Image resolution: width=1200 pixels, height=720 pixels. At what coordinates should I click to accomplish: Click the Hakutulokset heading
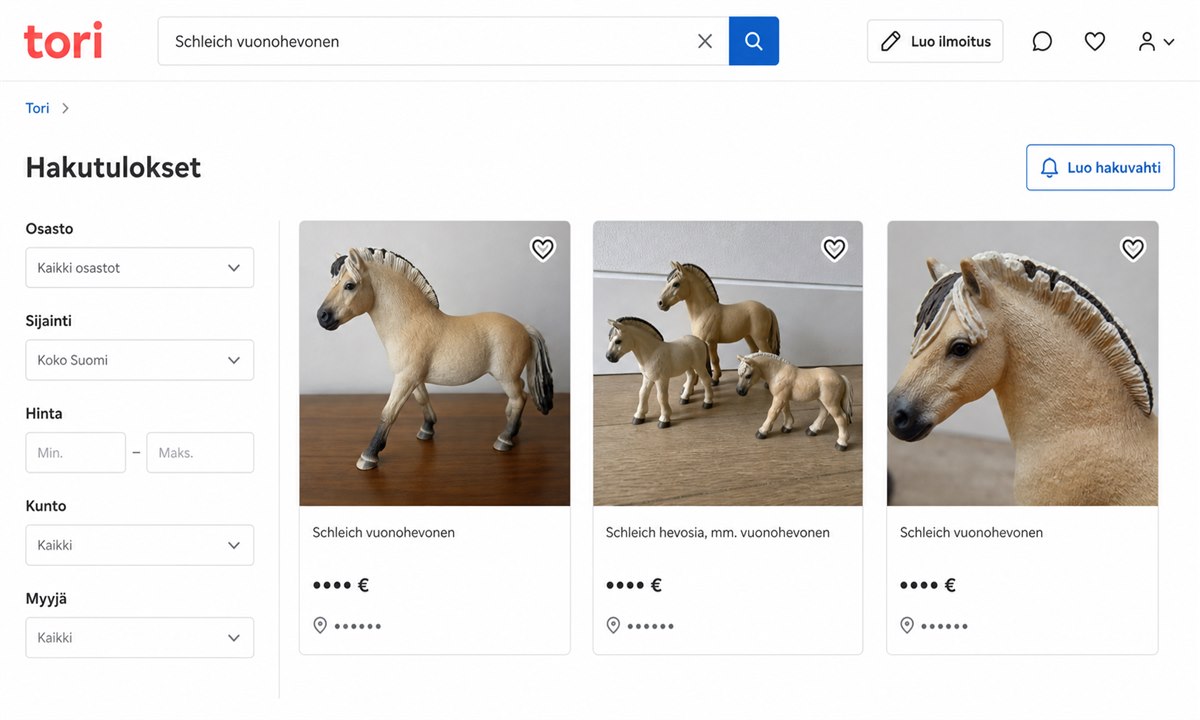113,167
